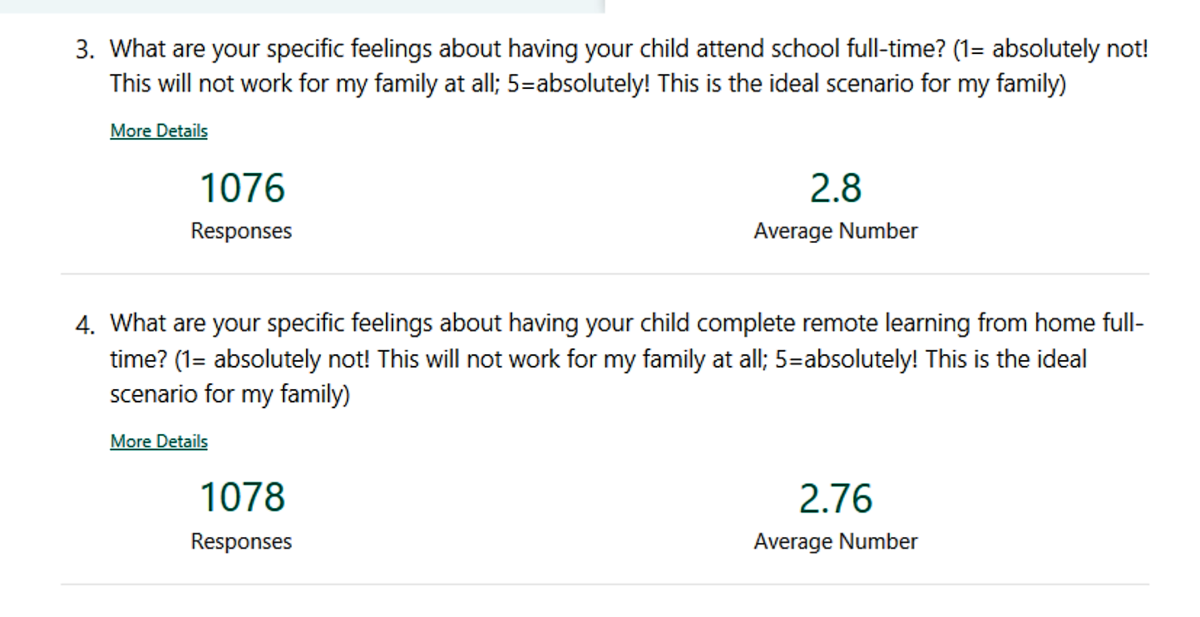
Task: Click Average Number label under 2.76
Action: (835, 541)
